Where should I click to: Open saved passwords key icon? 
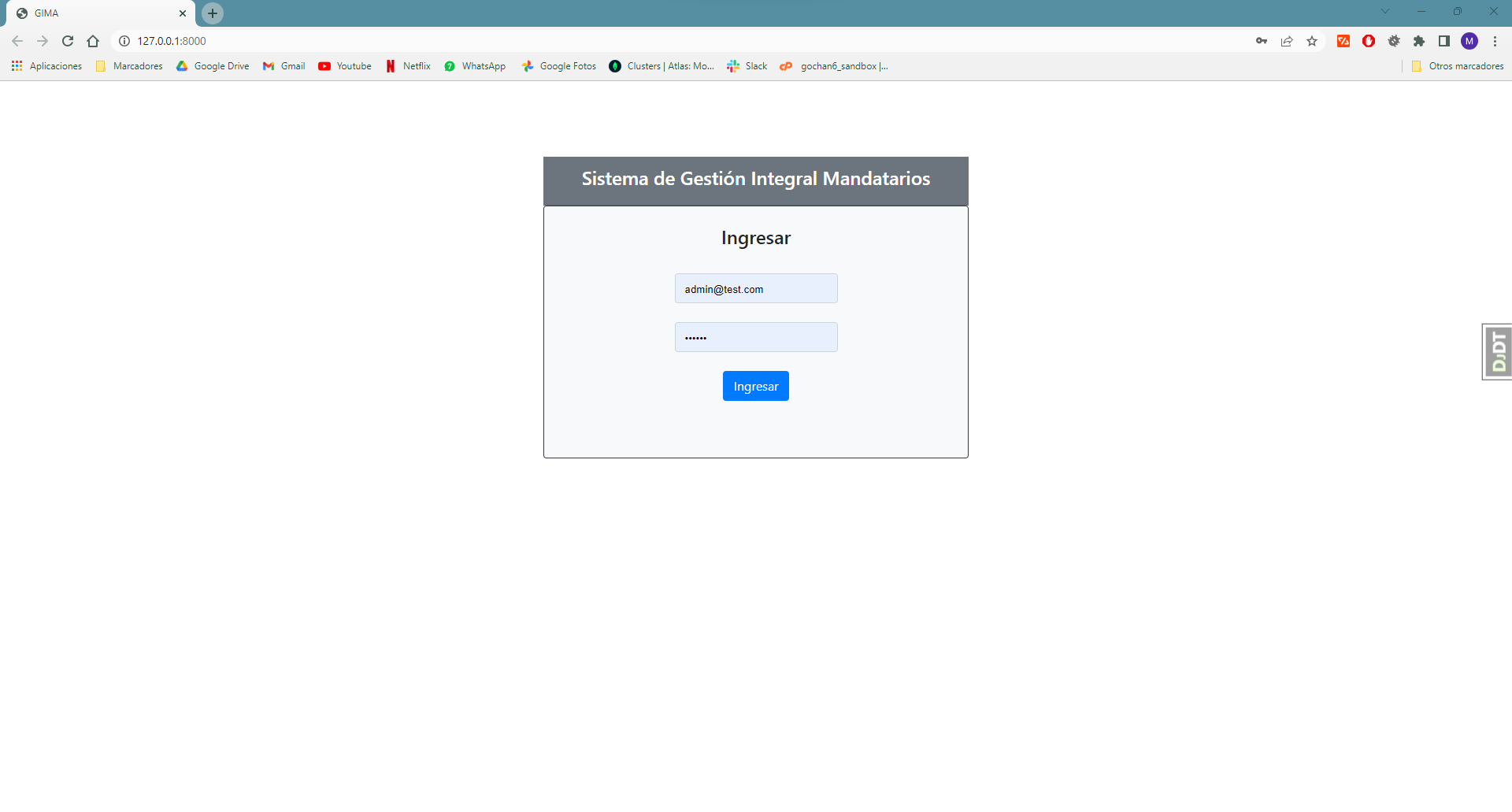coord(1262,41)
